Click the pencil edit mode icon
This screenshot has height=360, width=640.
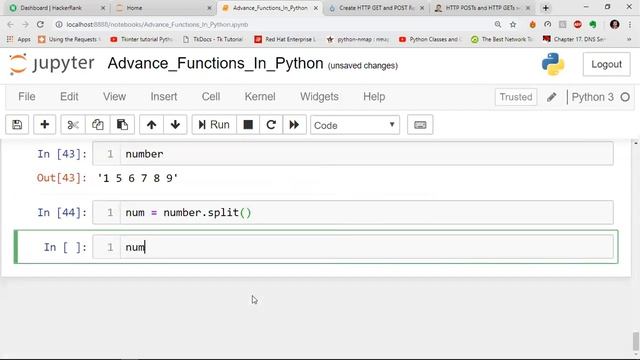click(x=552, y=97)
